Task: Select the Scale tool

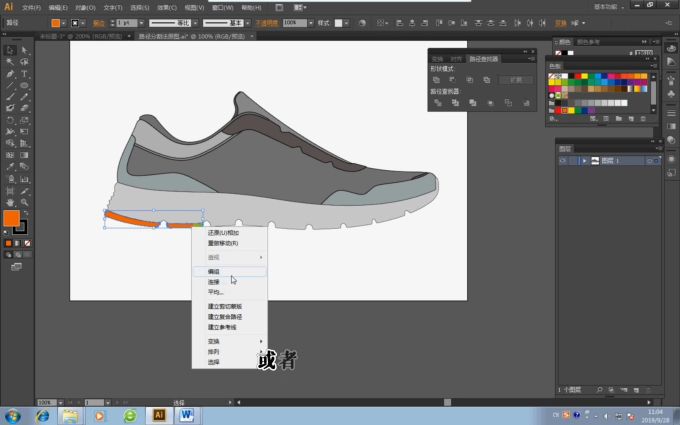Action: point(24,120)
